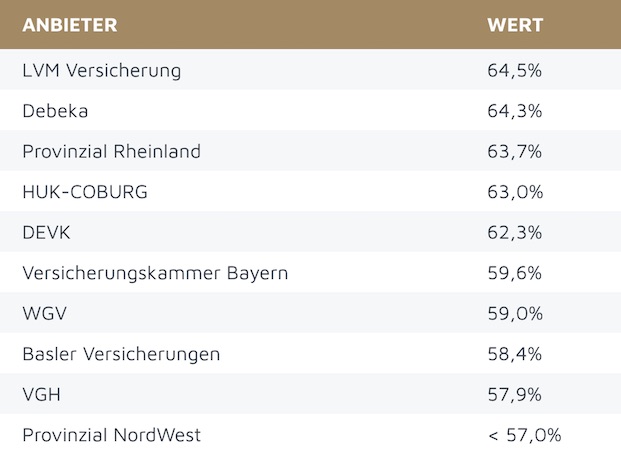Click the 58,4% value cell

[514, 354]
